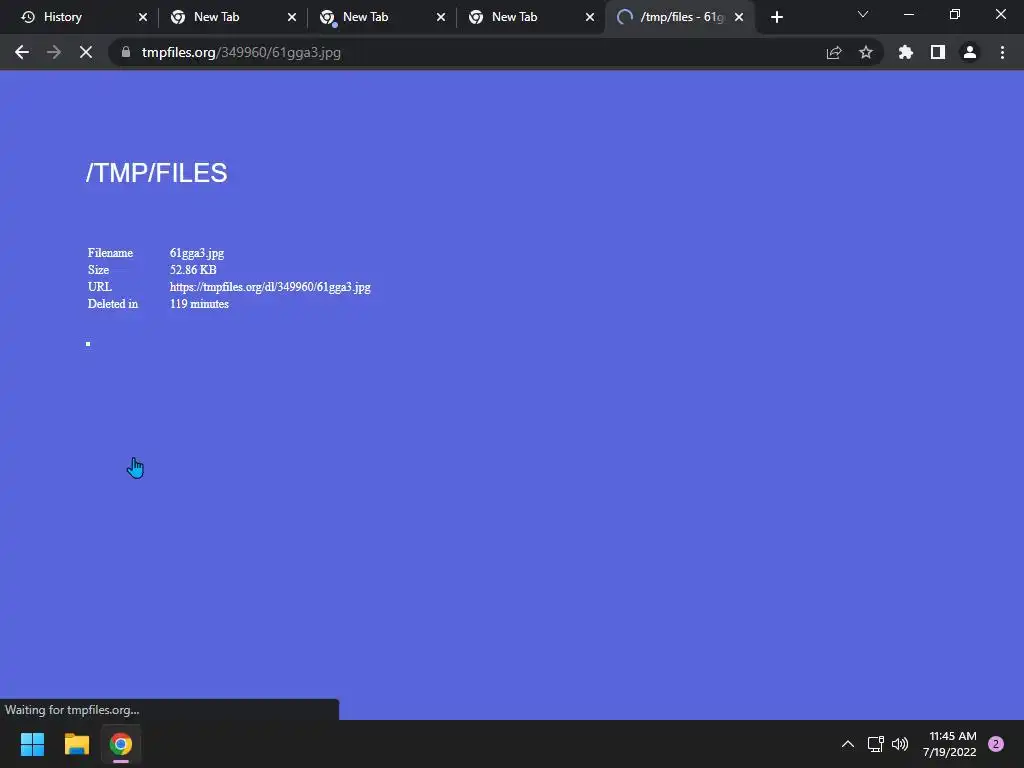The height and width of the screenshot is (768, 1024).
Task: Open the tmpfiles.org download URL link
Action: (x=270, y=287)
